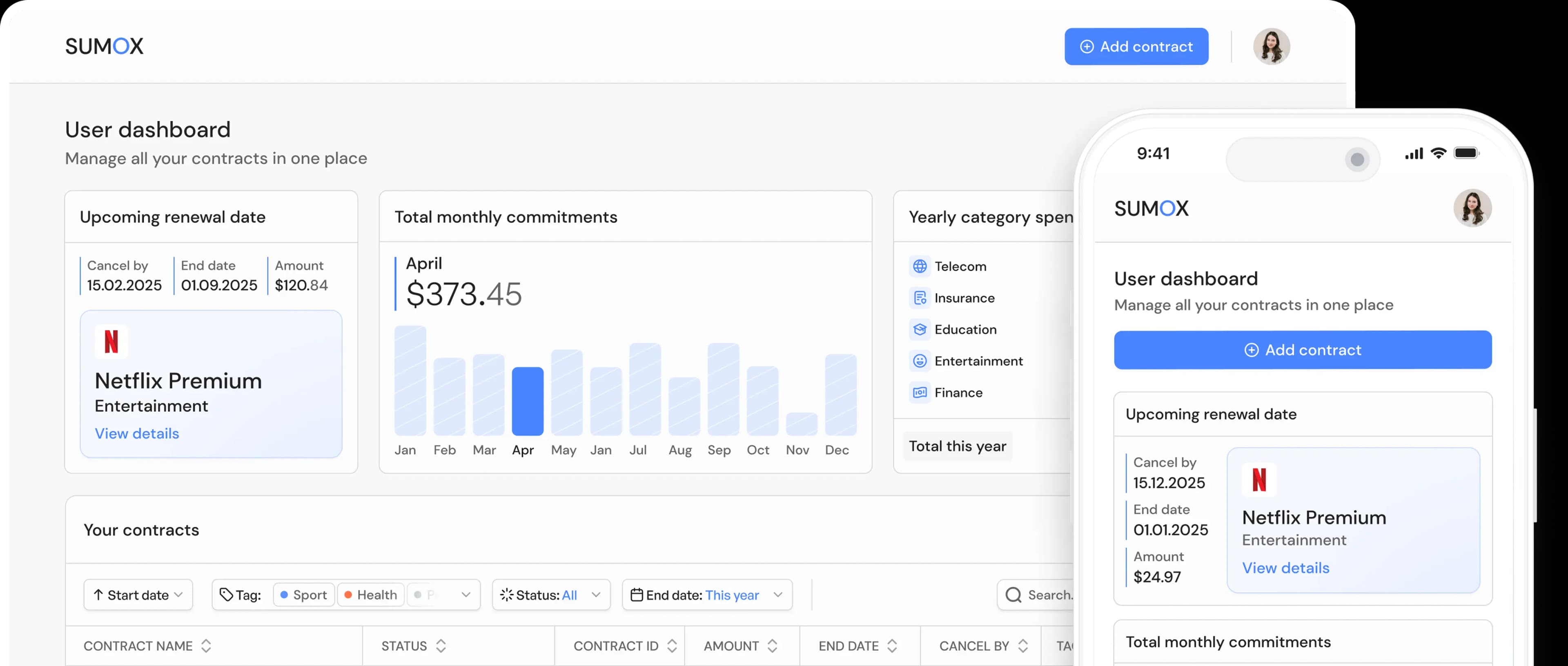Click the user profile avatar
This screenshot has width=1568, height=666.
[1272, 46]
